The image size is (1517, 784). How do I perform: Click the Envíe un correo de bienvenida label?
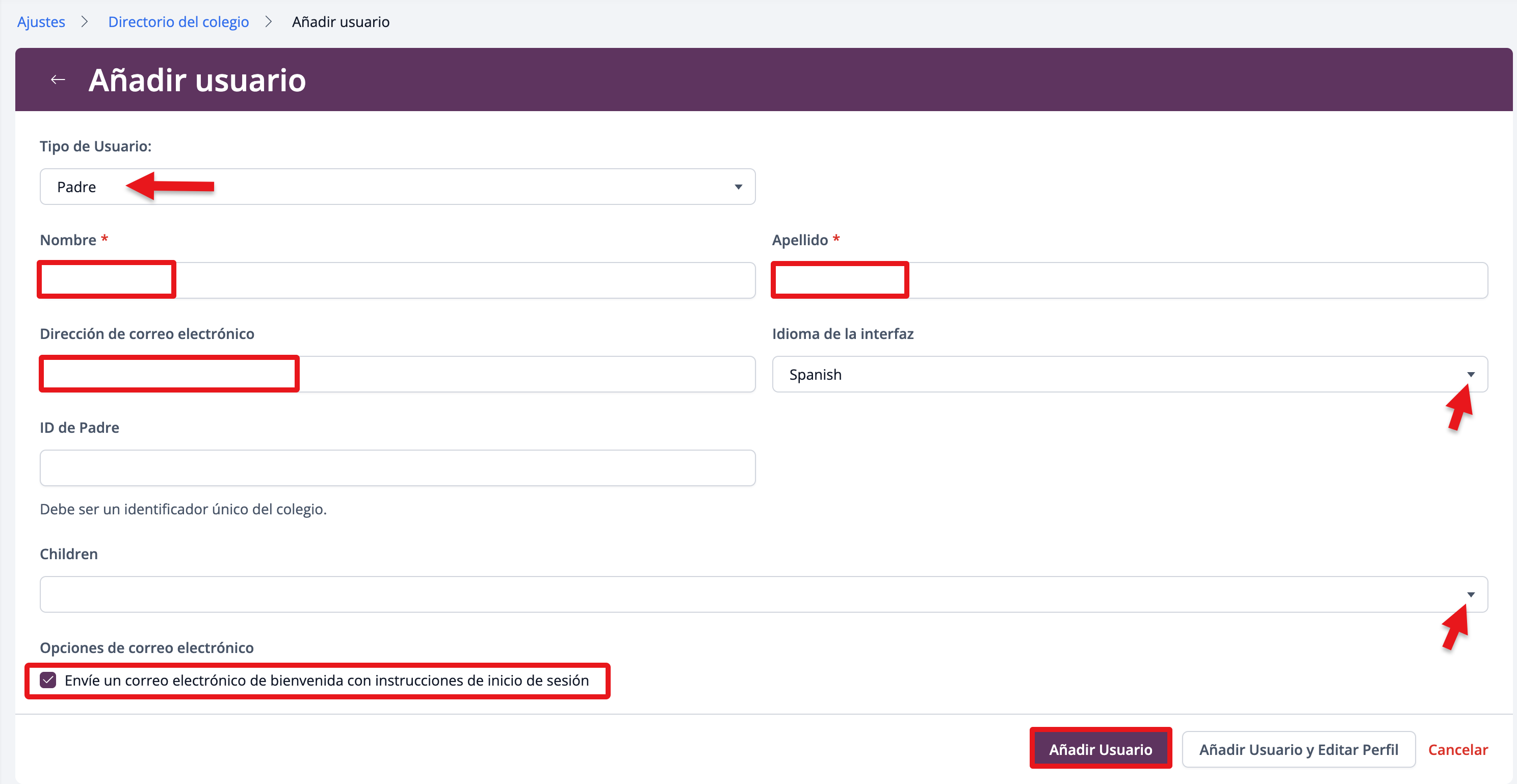pos(326,681)
